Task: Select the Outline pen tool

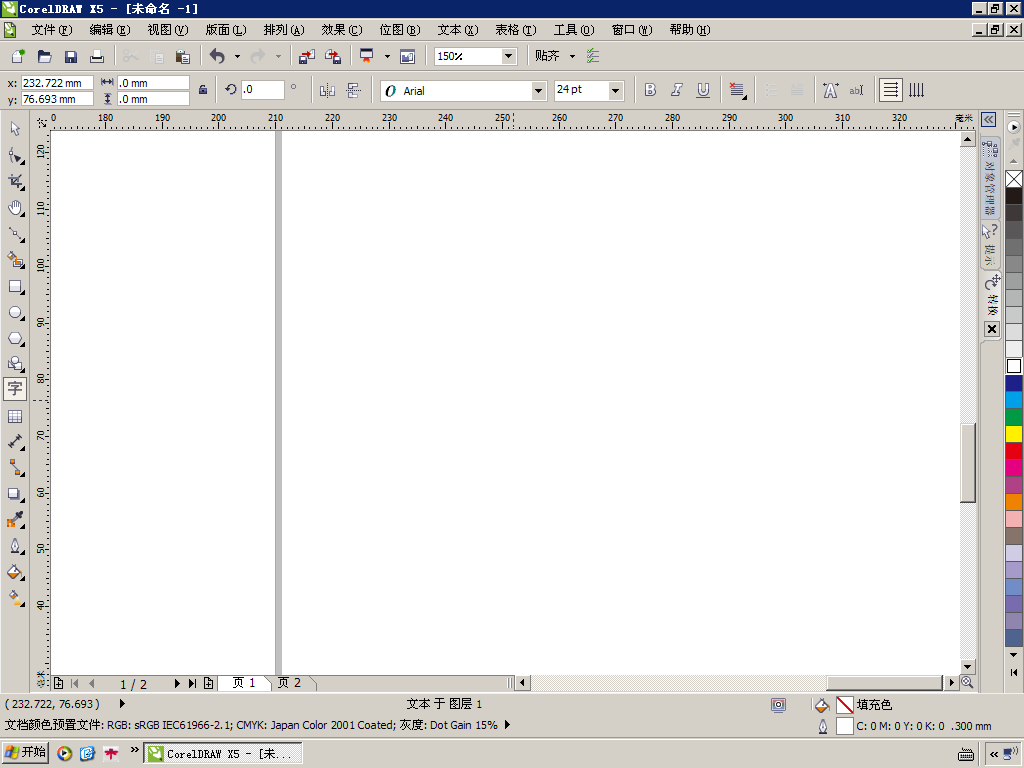Action: (x=15, y=546)
